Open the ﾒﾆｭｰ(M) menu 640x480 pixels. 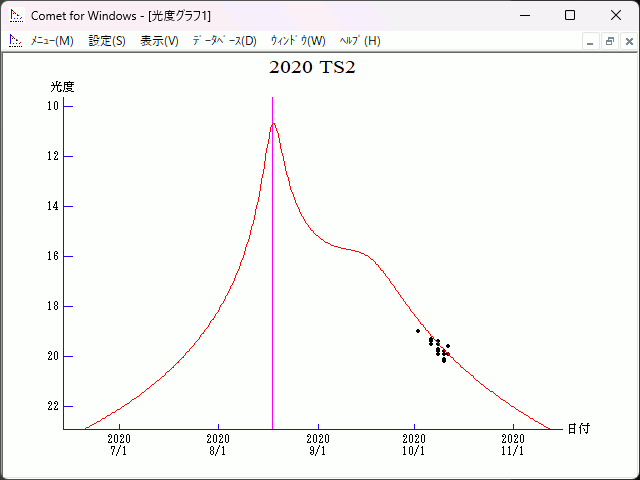pos(52,41)
